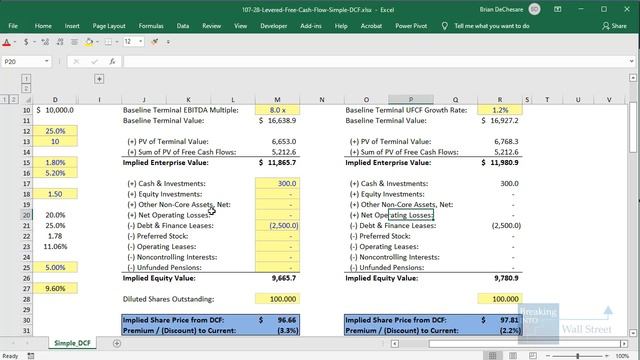Click the Cancel X icon in formula bar
Screen dimensions: 640x360
[76, 61]
